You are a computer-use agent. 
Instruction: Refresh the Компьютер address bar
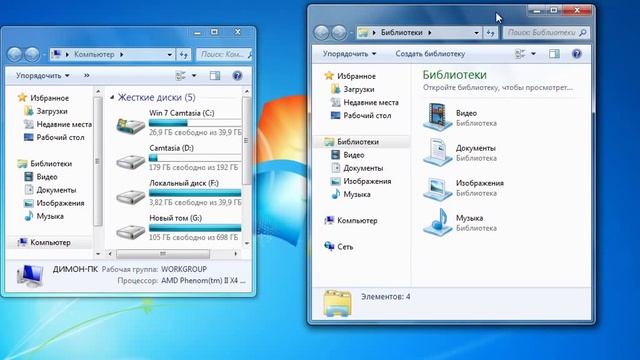184,54
